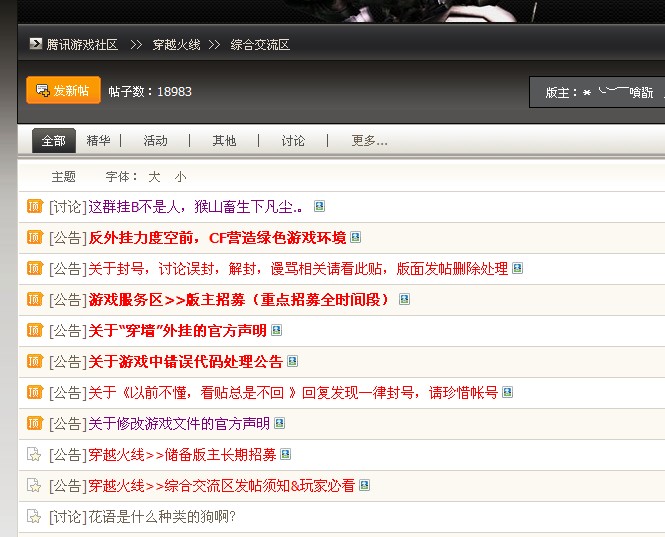
Task: Click image attachment icon after 修改游戏文件 title
Action: (279, 423)
